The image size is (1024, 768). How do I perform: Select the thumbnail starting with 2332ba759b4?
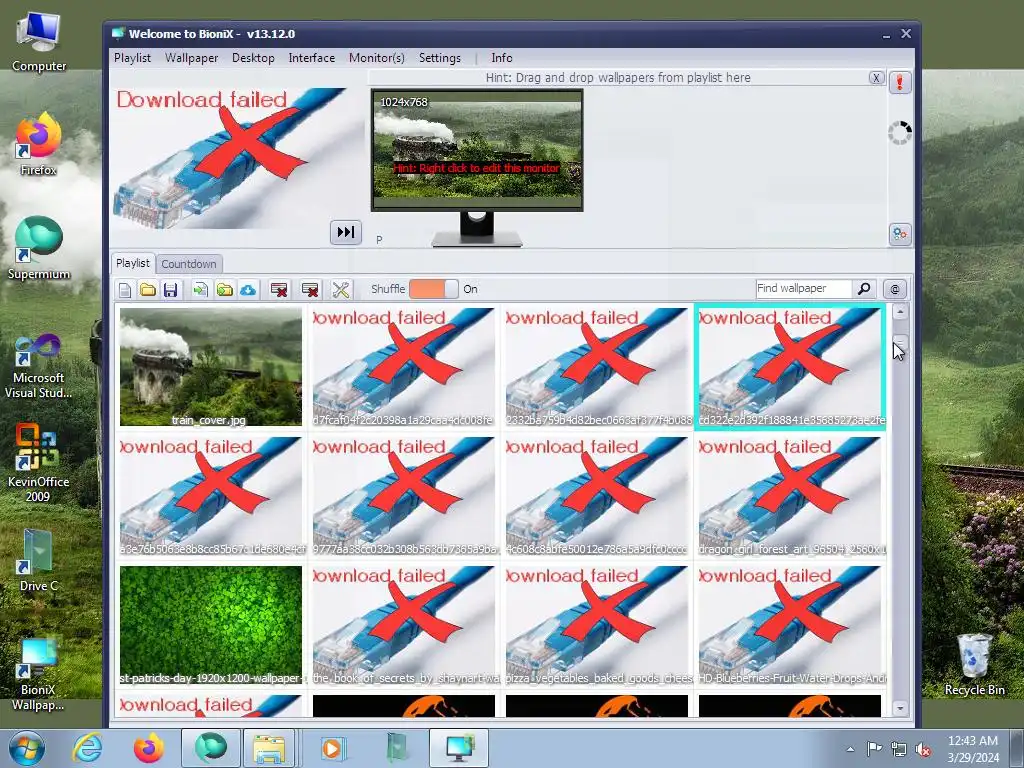(x=597, y=367)
